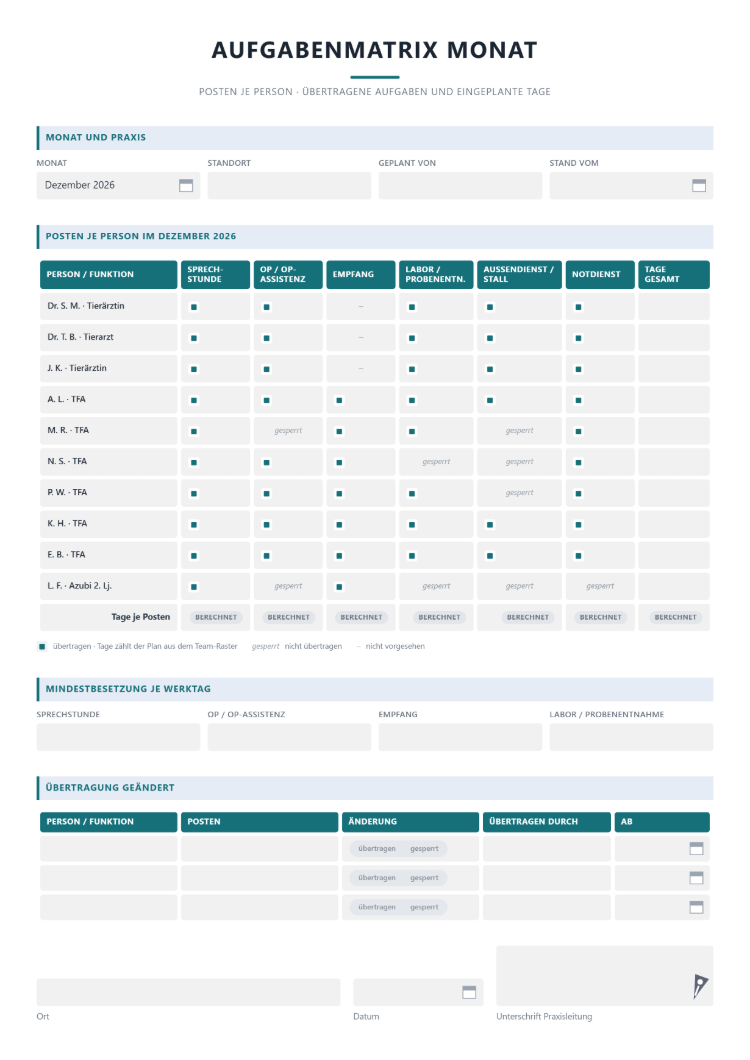750x1060 pixels.
Task: Click signature pen icon for Praxisleitung
Action: click(x=700, y=986)
